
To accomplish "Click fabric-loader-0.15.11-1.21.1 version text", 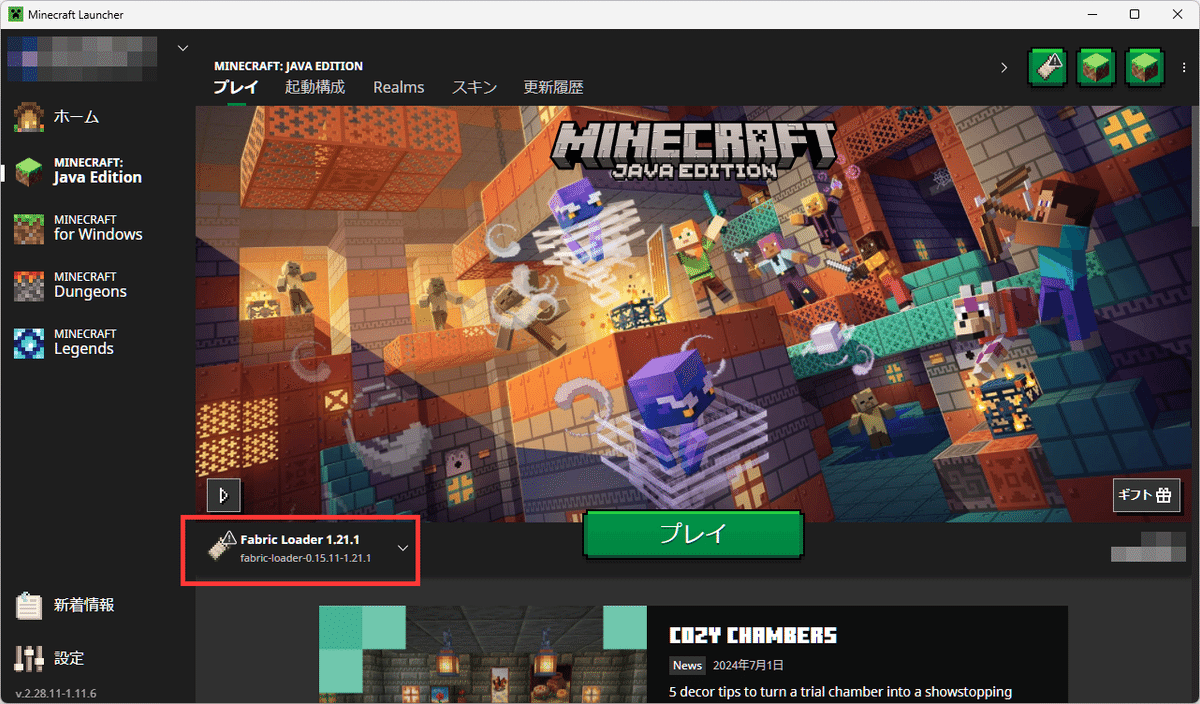I will (x=306, y=558).
